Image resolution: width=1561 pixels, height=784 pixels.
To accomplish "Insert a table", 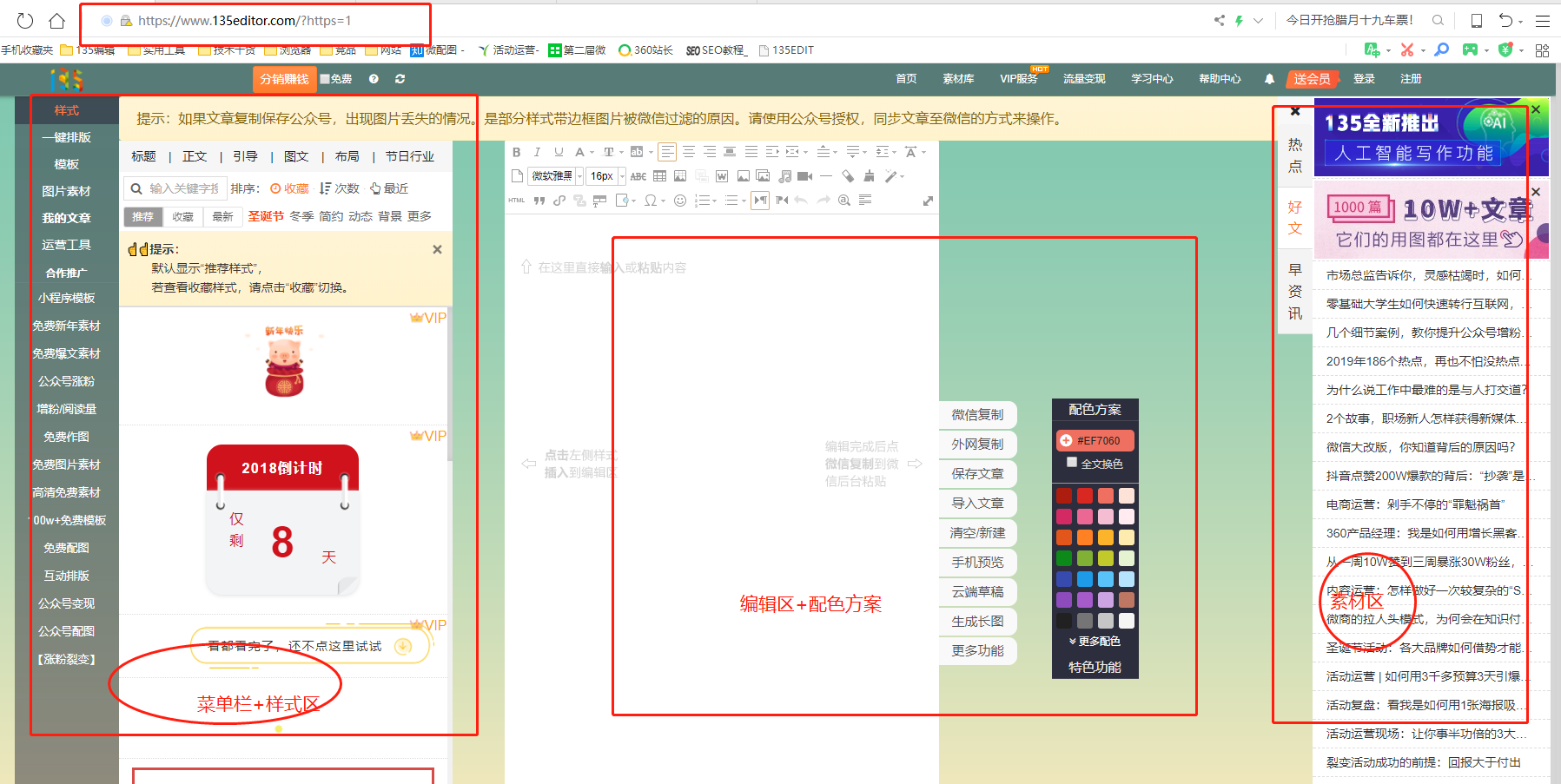I will coord(660,176).
